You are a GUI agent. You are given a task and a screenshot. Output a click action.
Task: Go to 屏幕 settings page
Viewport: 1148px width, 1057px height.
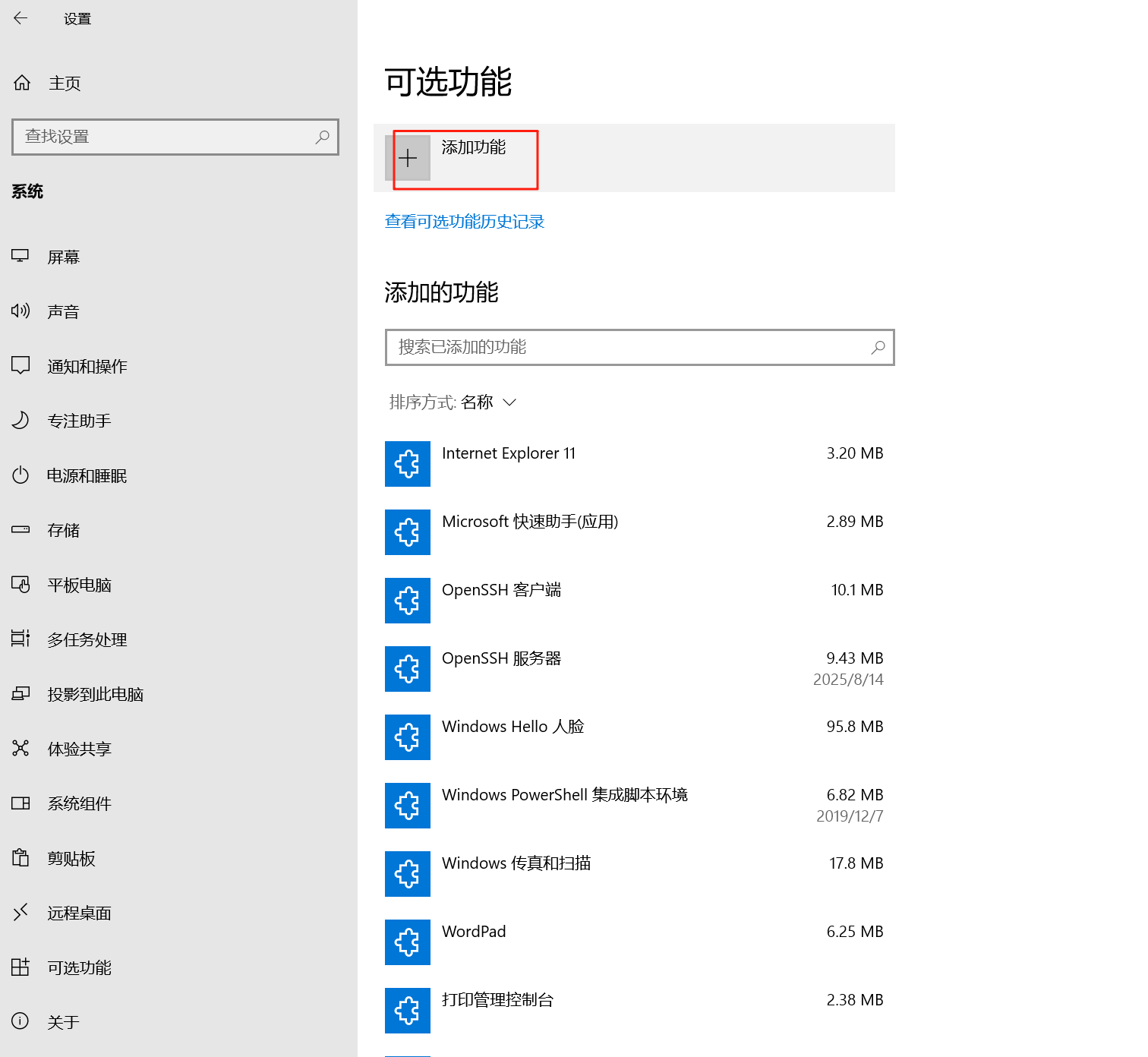(64, 257)
